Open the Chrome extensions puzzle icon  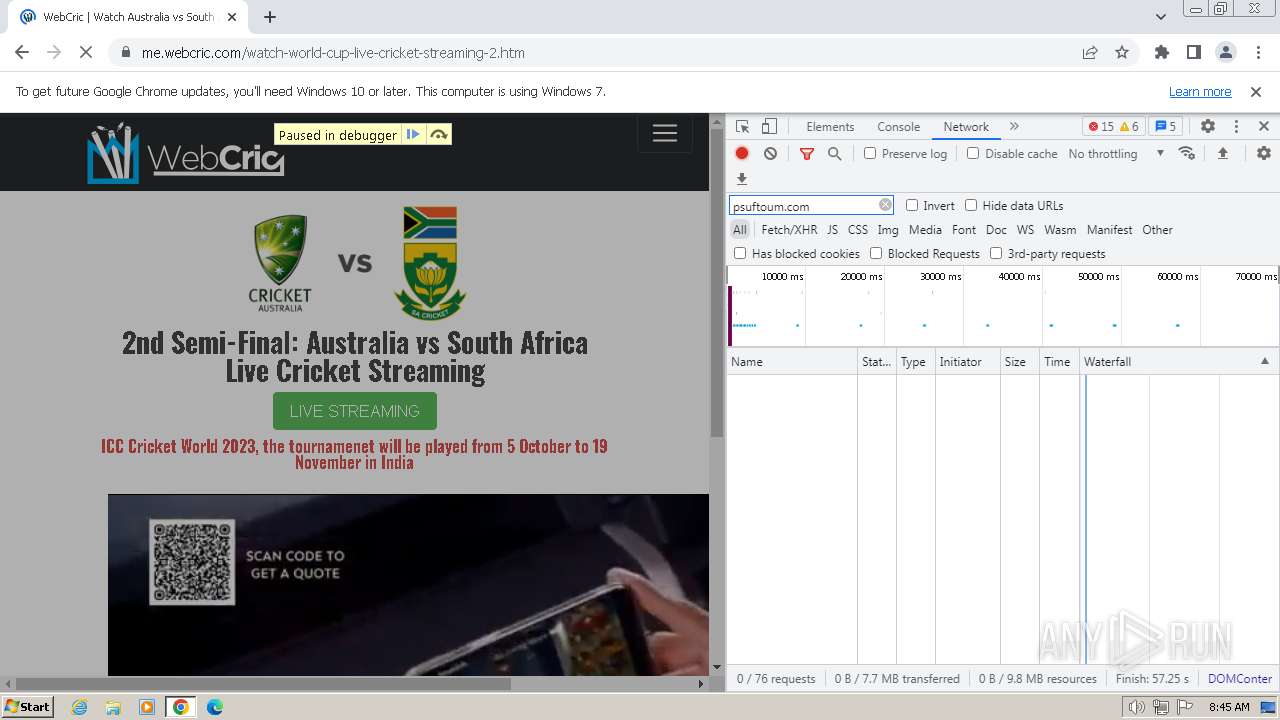click(1162, 53)
